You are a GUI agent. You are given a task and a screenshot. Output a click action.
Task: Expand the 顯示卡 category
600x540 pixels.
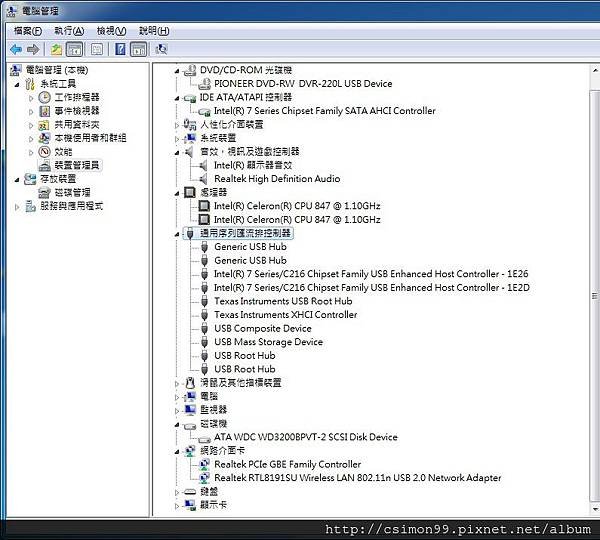(x=177, y=506)
